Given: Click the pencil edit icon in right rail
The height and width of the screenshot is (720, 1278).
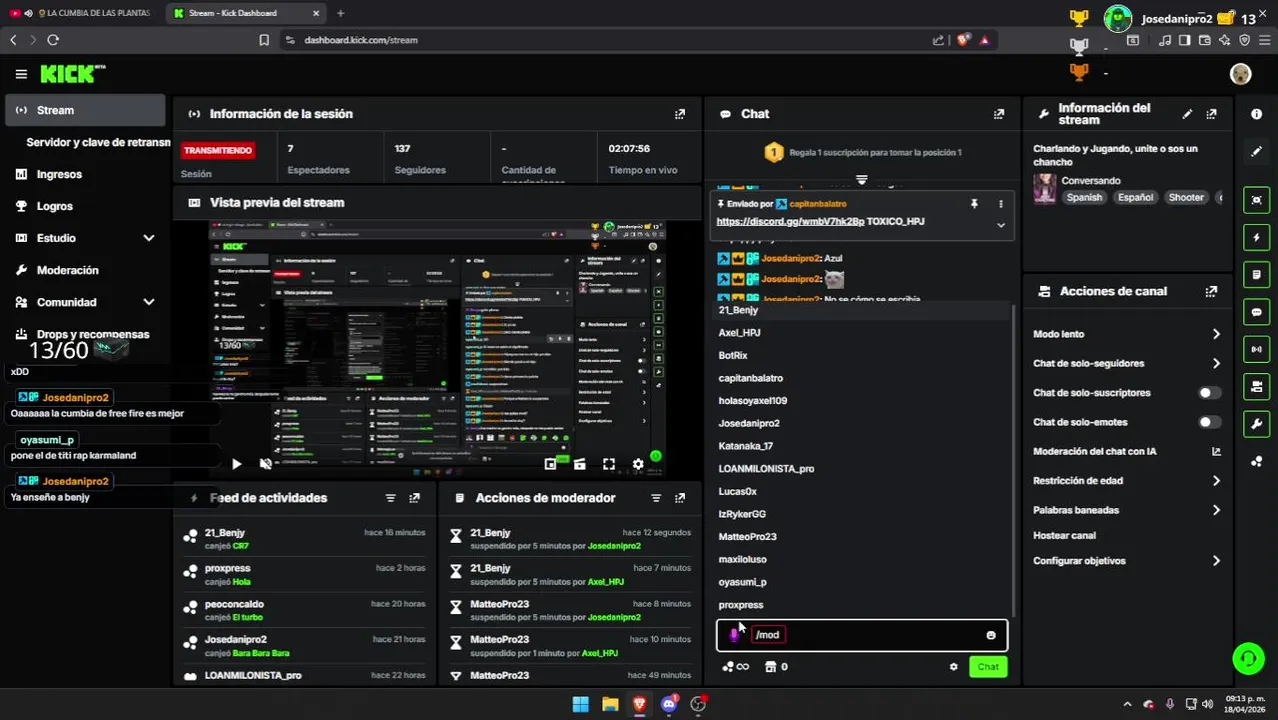Looking at the screenshot, I should (x=1257, y=152).
